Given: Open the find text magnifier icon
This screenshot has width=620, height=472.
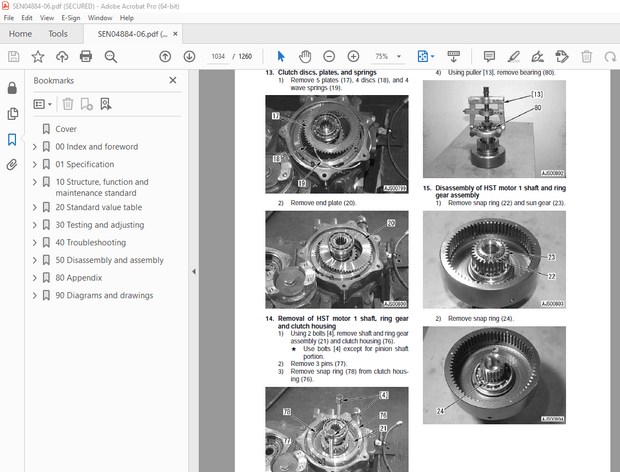Looking at the screenshot, I should click(111, 57).
